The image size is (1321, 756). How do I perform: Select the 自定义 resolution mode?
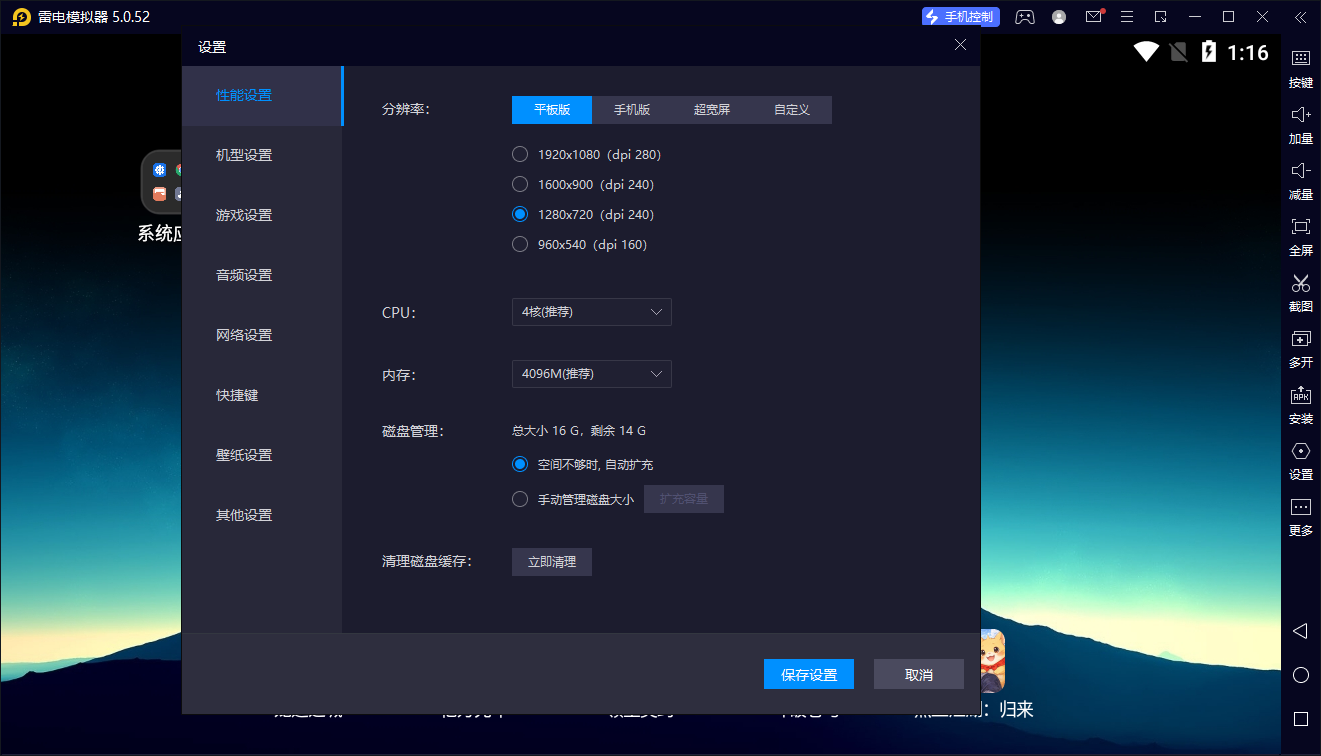click(x=792, y=110)
